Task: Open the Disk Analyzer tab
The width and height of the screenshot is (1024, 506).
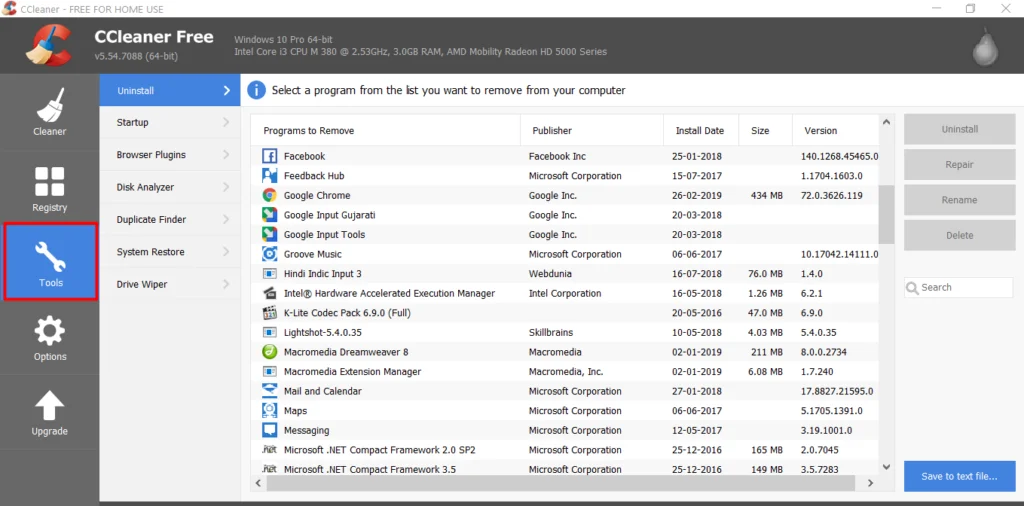Action: click(x=170, y=187)
